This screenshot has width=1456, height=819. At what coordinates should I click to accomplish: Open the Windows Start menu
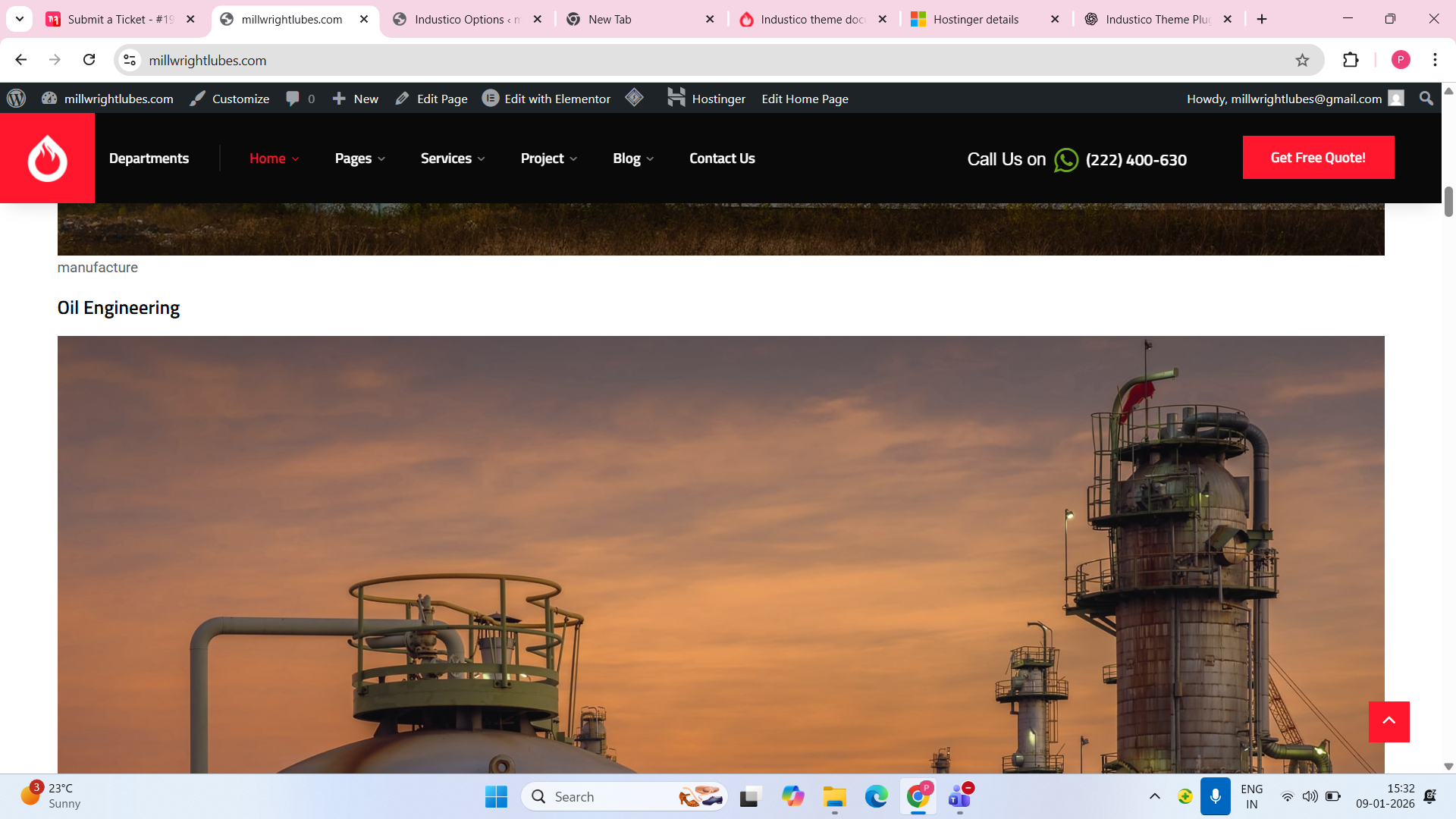click(x=496, y=796)
